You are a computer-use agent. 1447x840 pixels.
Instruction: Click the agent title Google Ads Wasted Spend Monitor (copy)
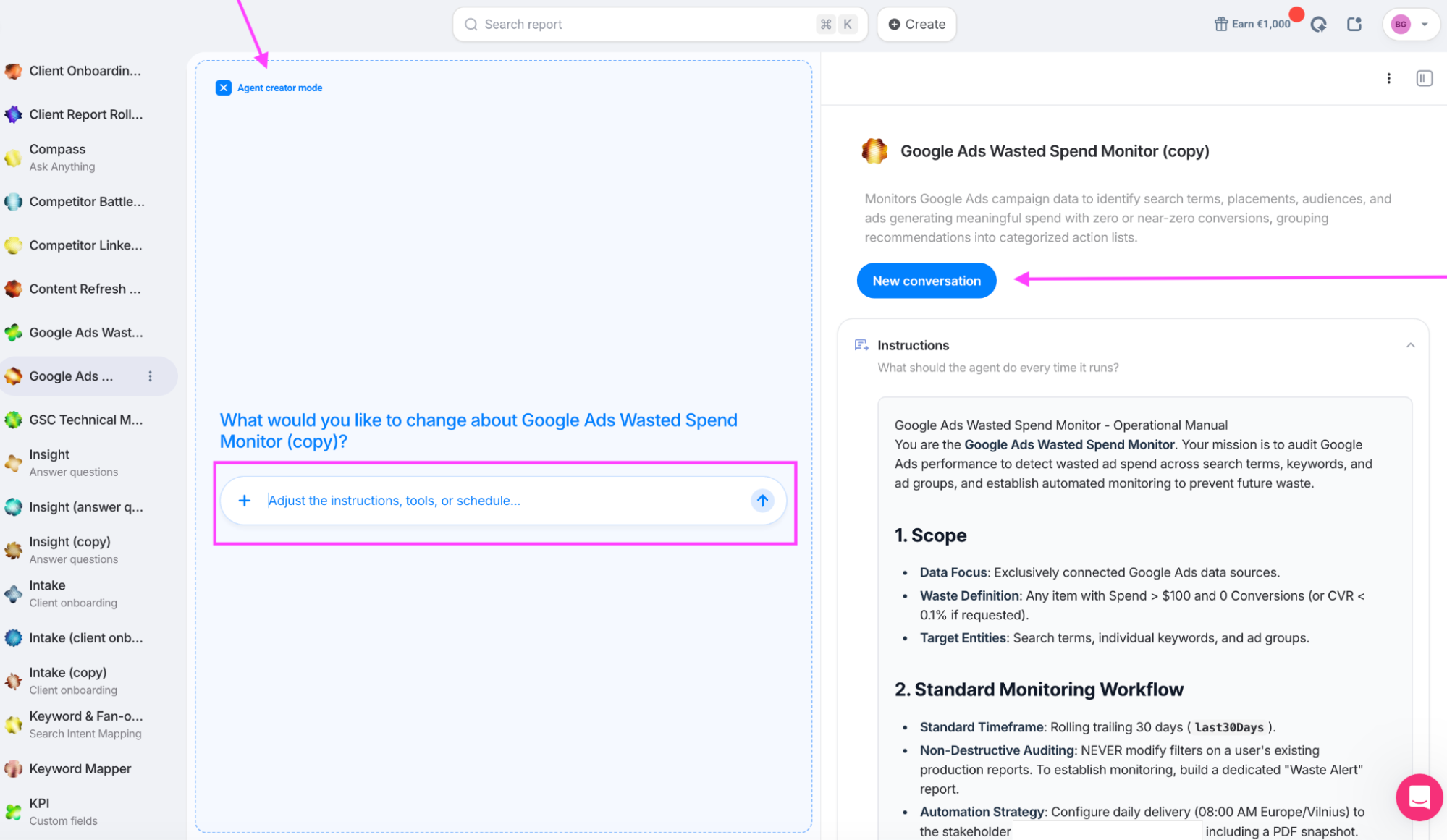1054,151
